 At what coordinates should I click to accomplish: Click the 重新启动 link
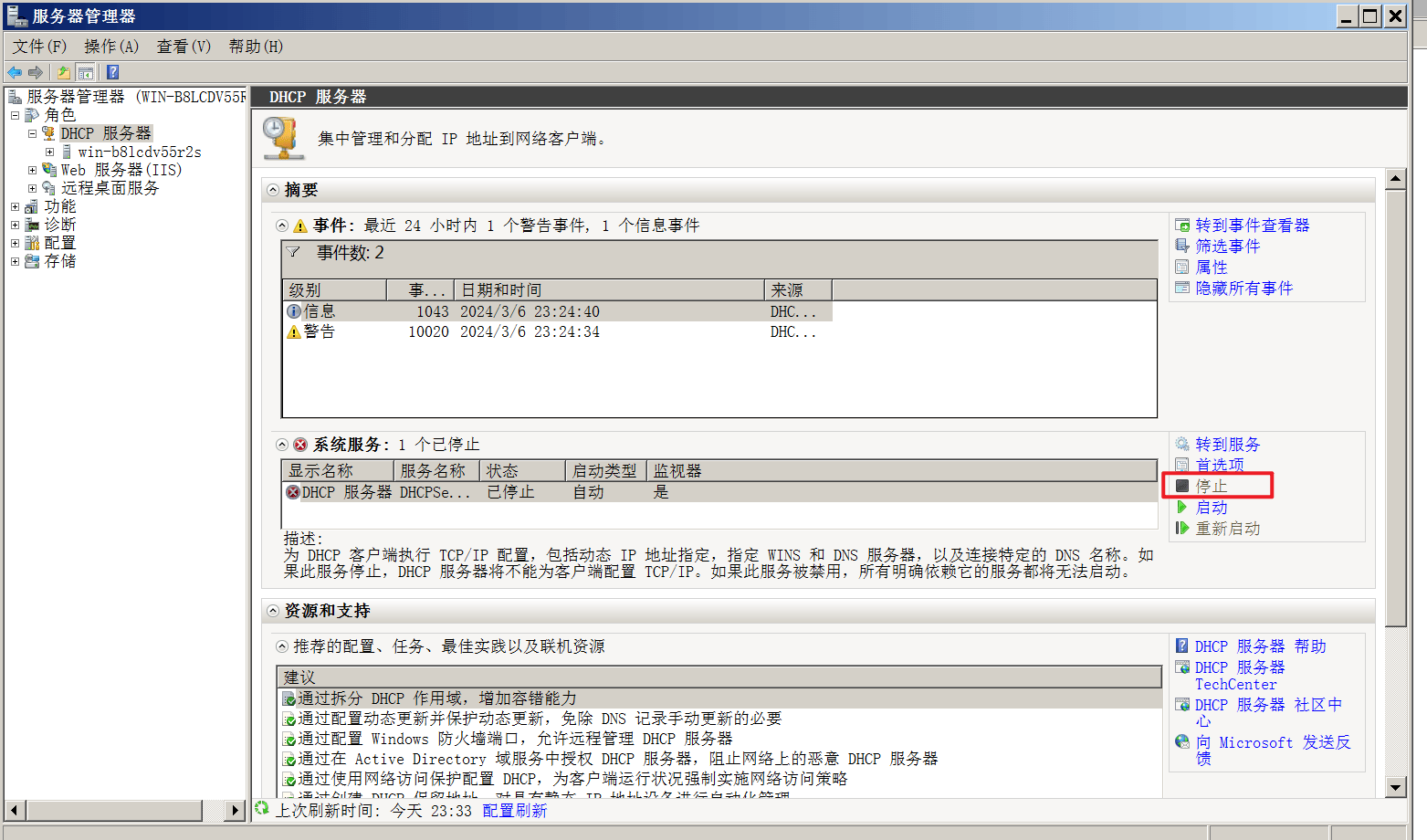[1228, 529]
